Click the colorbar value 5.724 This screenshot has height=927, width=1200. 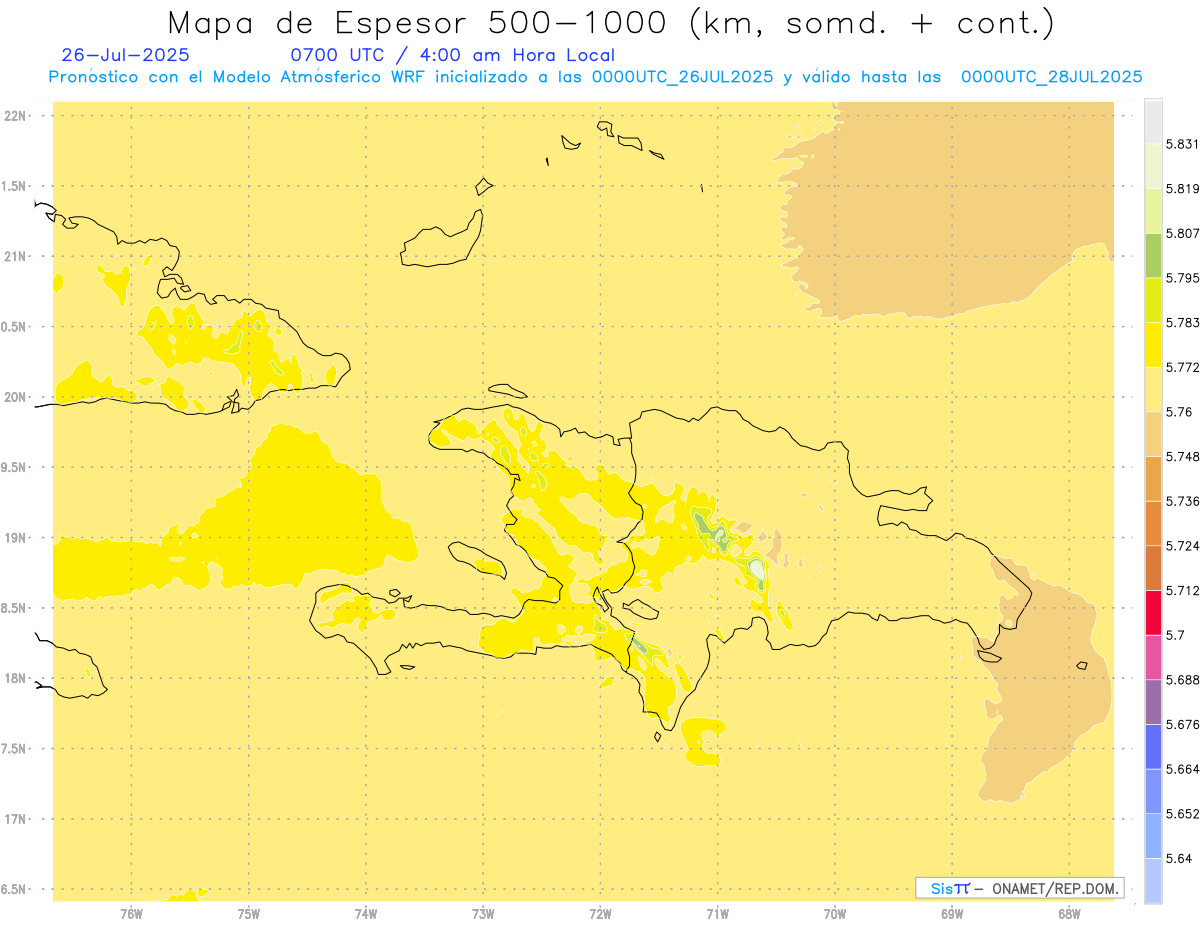[1182, 546]
